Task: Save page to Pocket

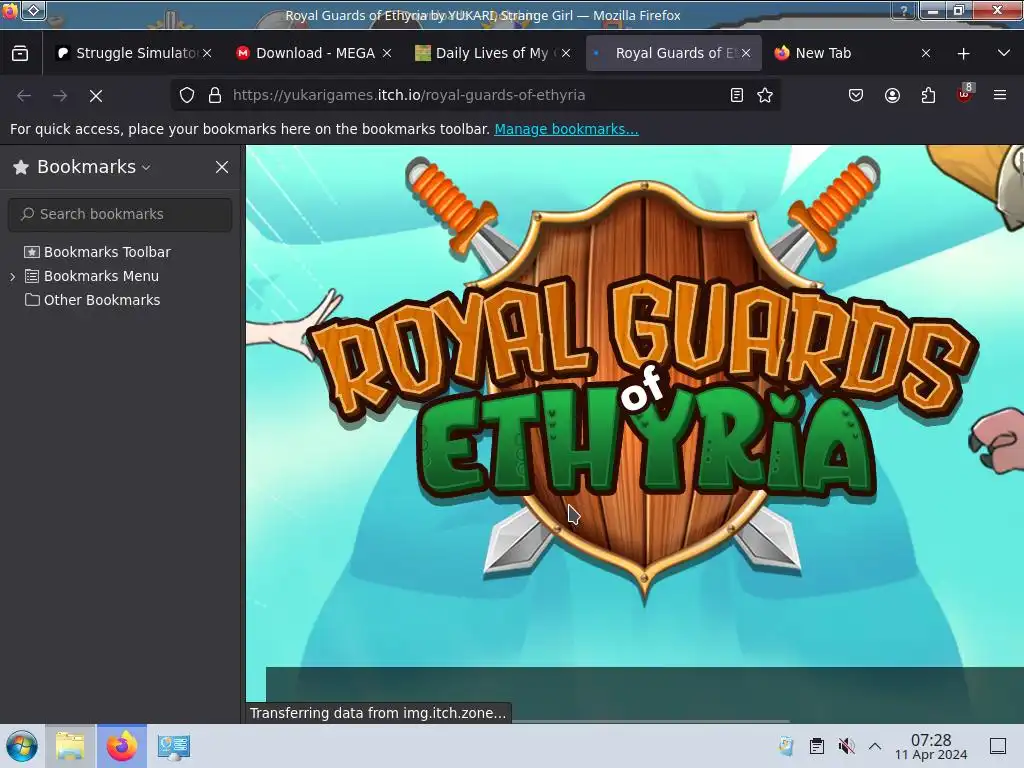Action: click(x=856, y=95)
